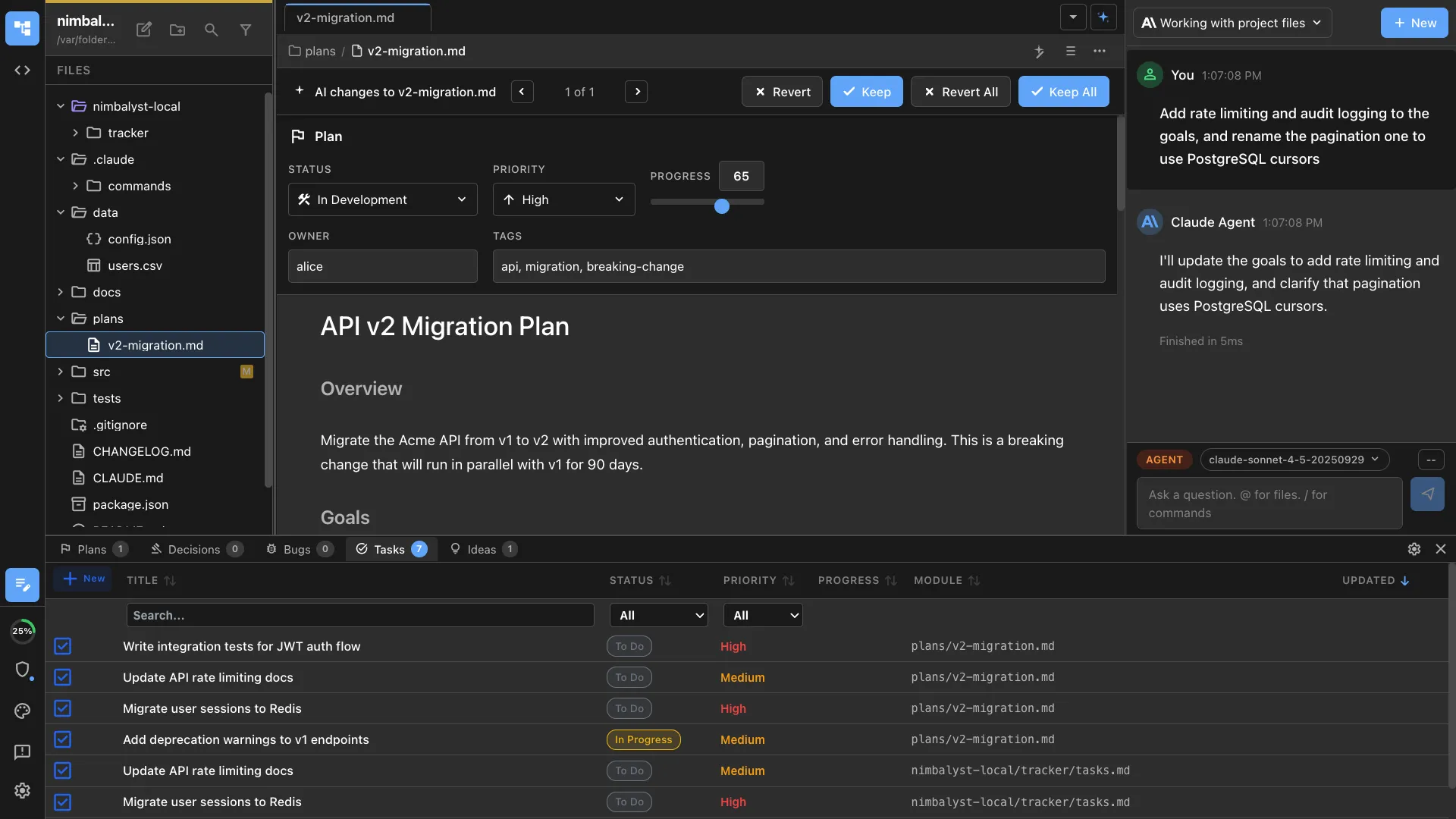1456x819 pixels.
Task: Toggle the checkbox for Migrate user sessions to Redis
Action: point(62,708)
